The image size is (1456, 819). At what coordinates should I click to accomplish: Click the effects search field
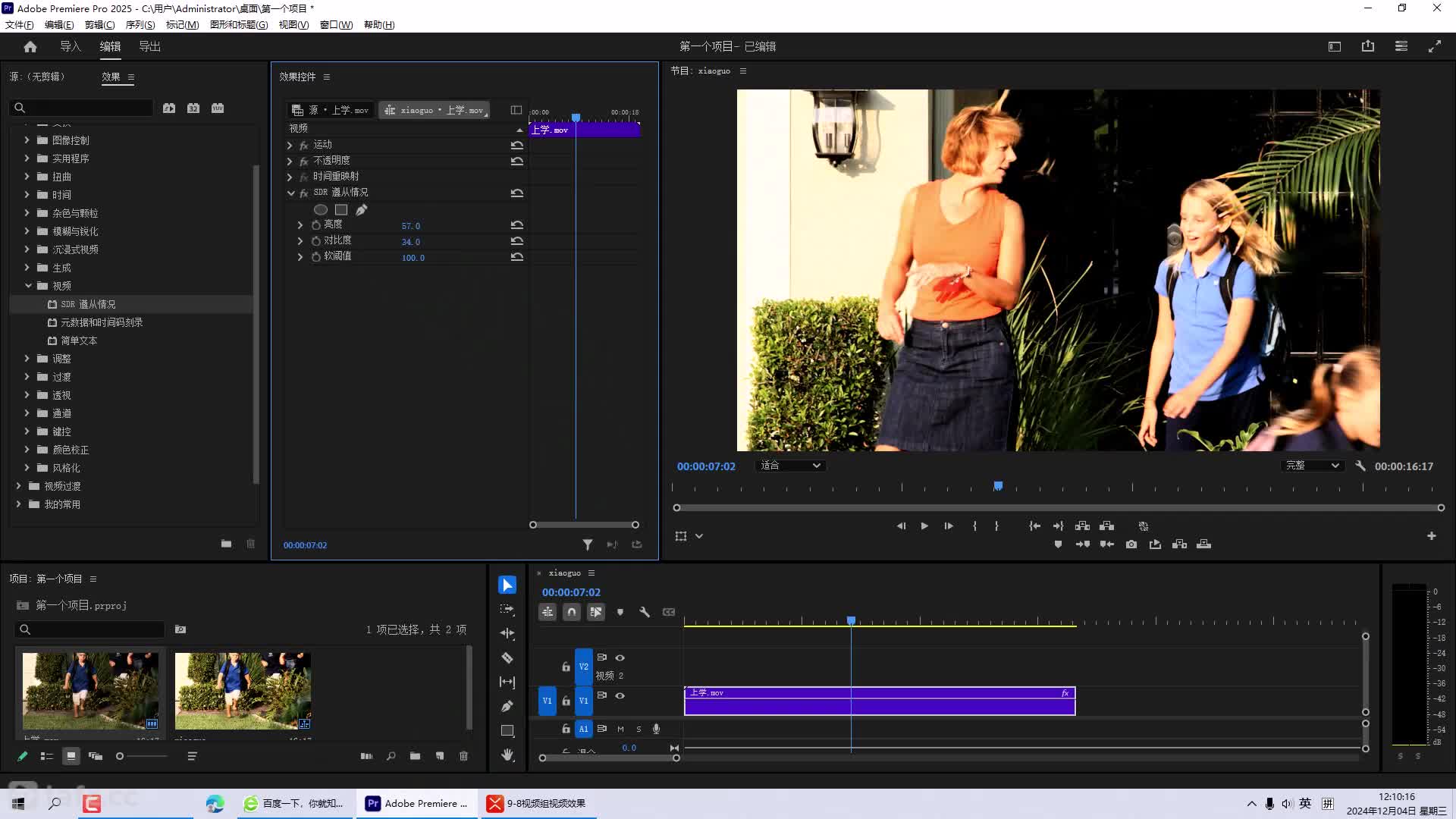tap(81, 108)
